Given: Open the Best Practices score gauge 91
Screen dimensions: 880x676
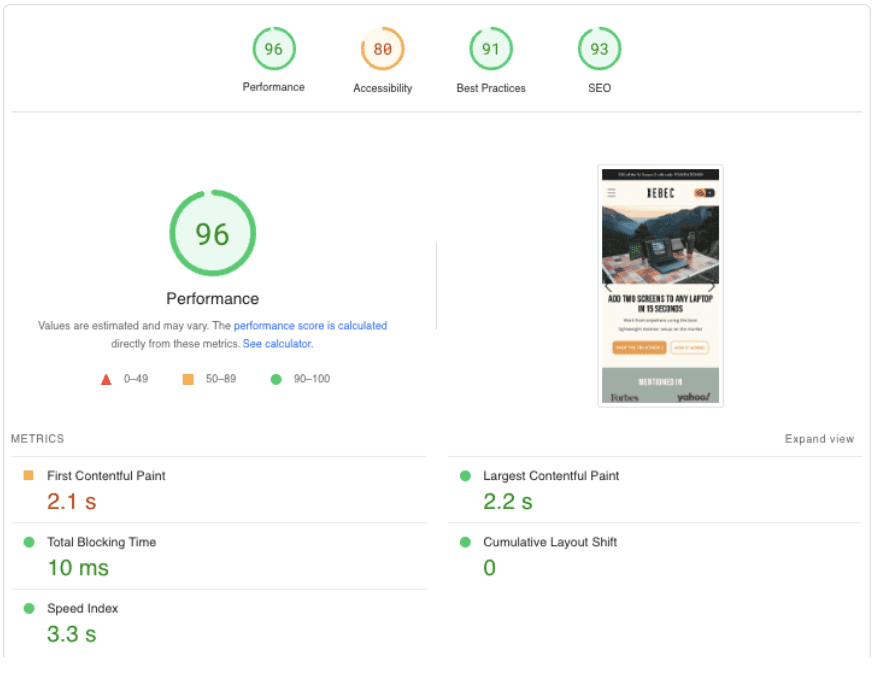Looking at the screenshot, I should [491, 49].
